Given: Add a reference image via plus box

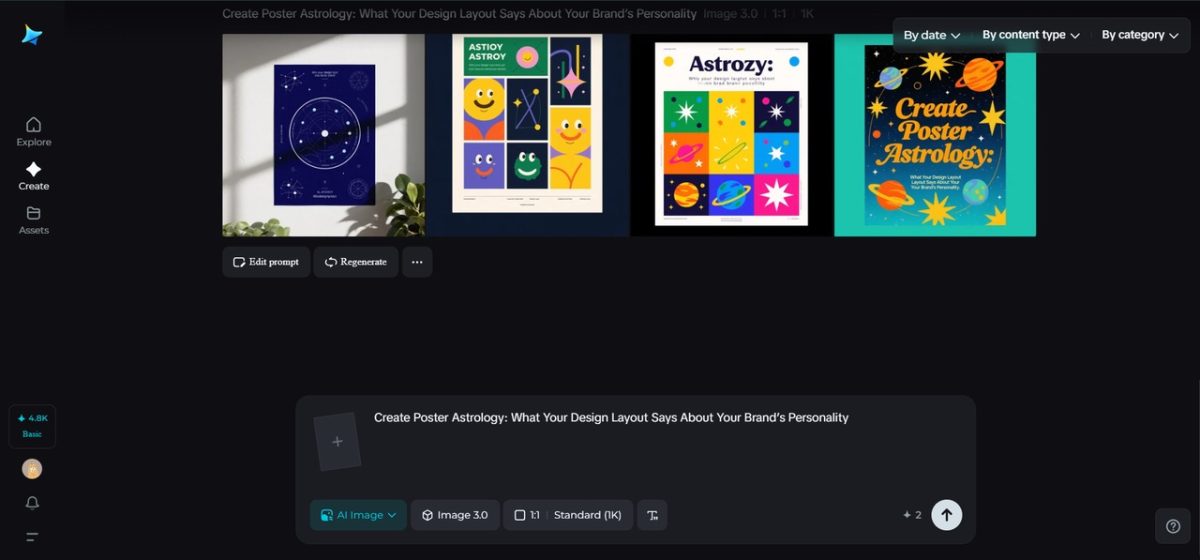Looking at the screenshot, I should tap(337, 441).
